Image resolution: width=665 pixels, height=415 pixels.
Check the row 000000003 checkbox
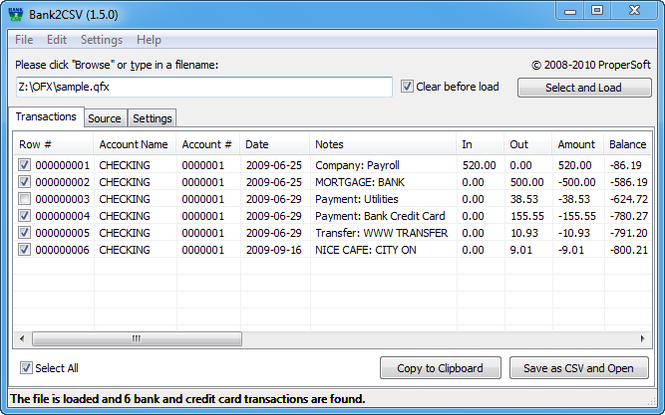(x=24, y=199)
